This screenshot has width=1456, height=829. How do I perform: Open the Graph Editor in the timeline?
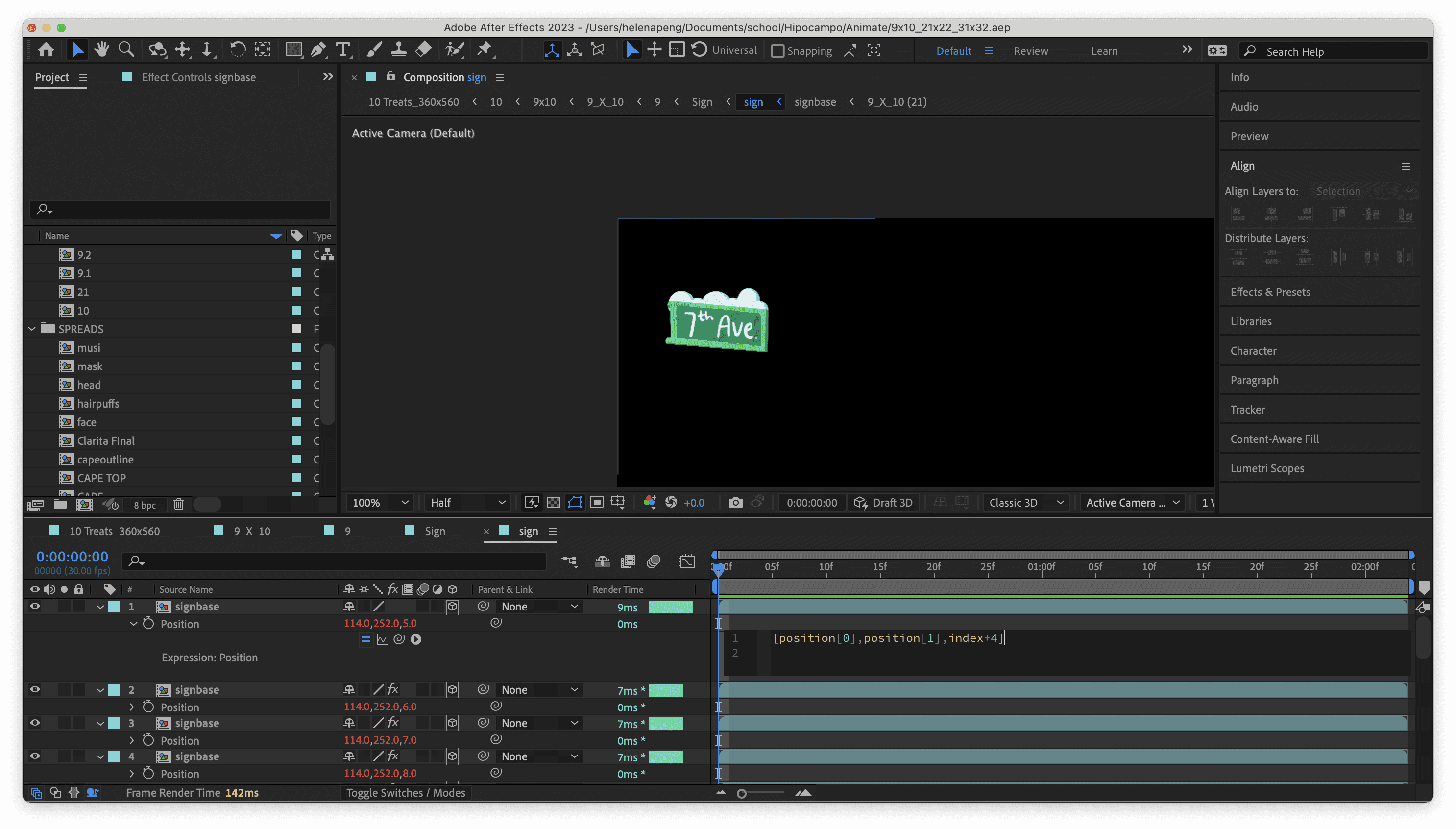[x=687, y=561]
